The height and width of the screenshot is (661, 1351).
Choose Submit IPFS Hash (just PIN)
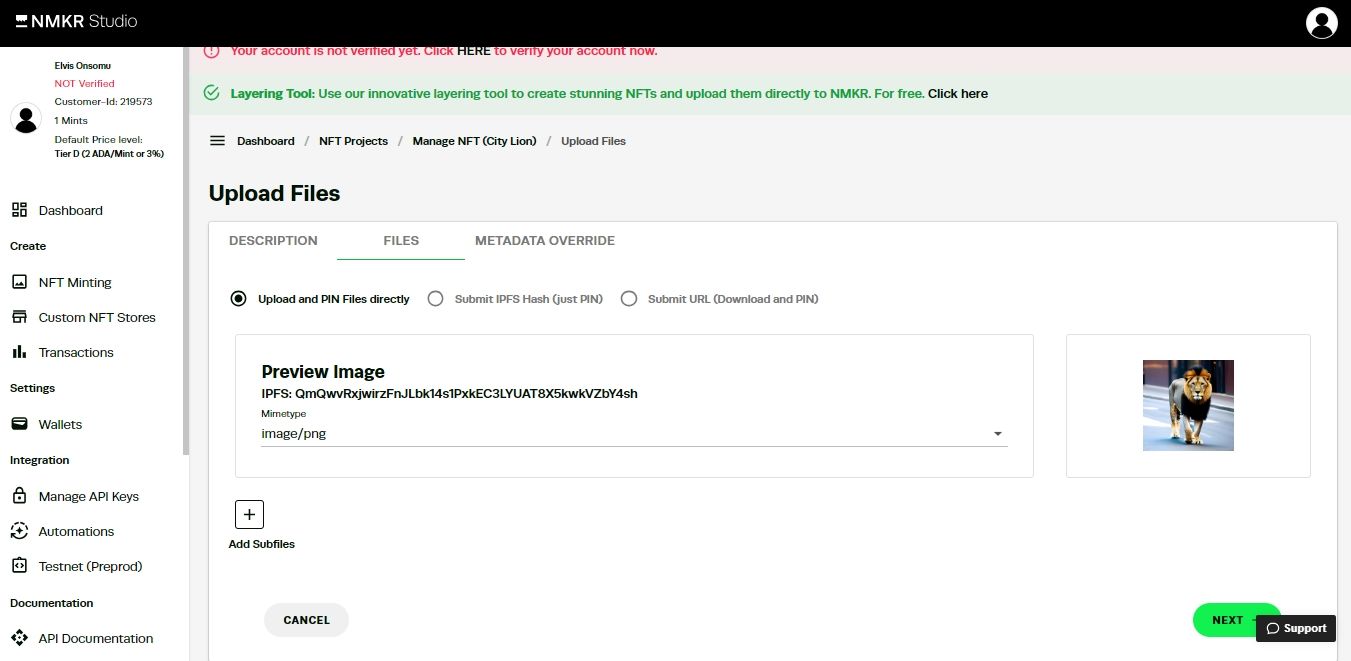435,298
